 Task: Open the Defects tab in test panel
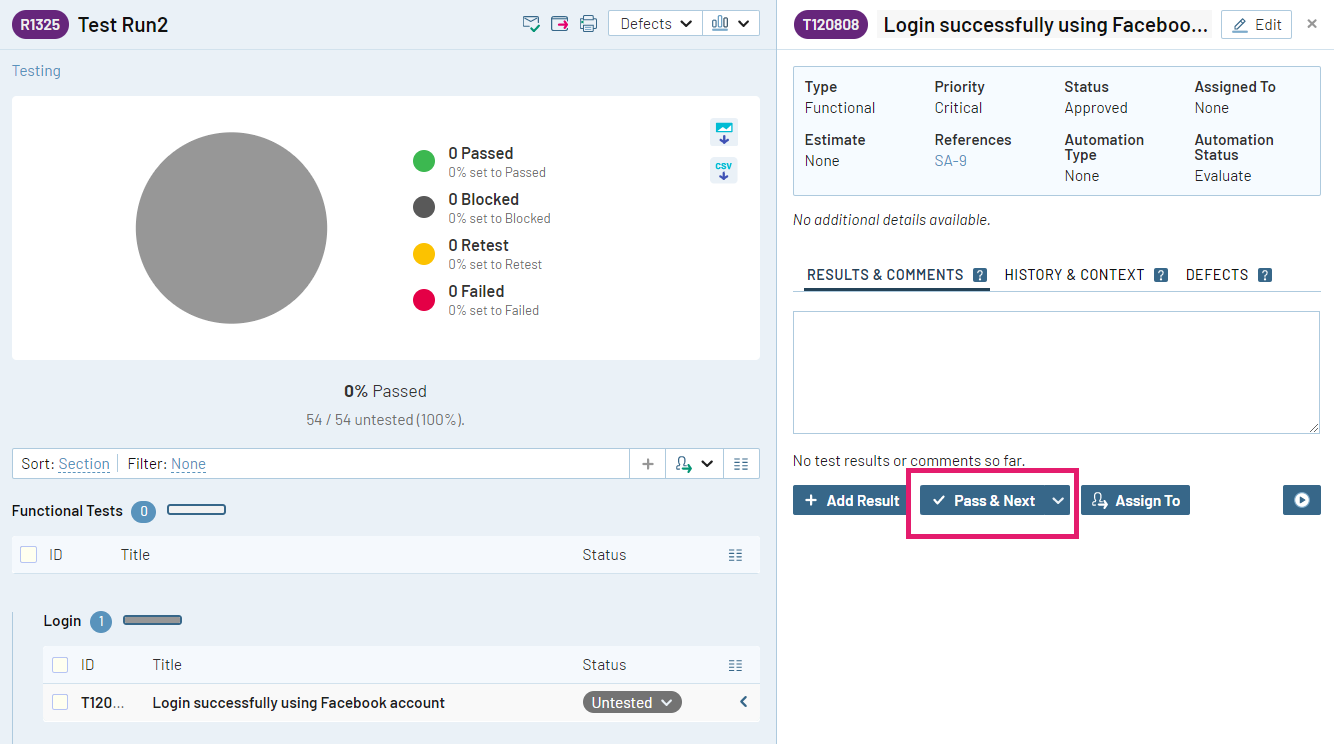[x=1216, y=275]
